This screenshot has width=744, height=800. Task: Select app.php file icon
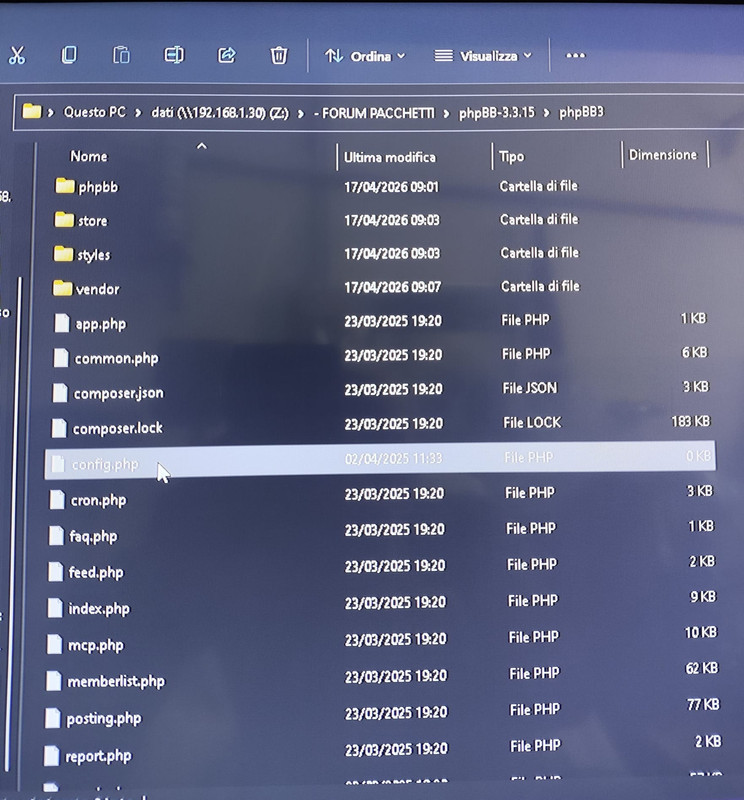tap(62, 323)
